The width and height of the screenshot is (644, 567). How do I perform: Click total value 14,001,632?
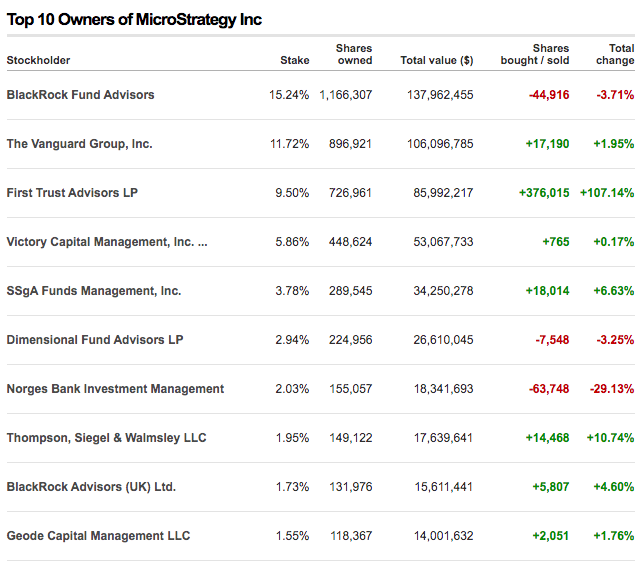click(444, 536)
